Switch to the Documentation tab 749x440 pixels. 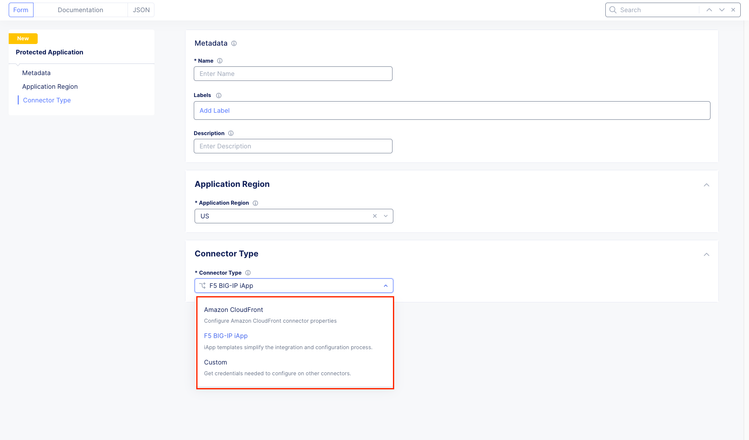(80, 10)
